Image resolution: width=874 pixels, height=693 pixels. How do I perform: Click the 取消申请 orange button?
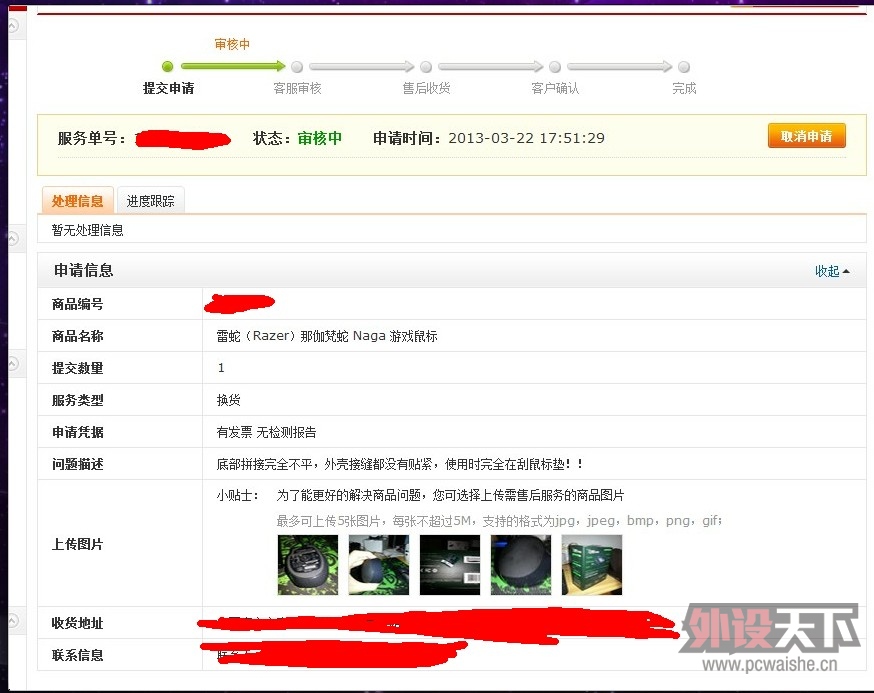tap(807, 135)
